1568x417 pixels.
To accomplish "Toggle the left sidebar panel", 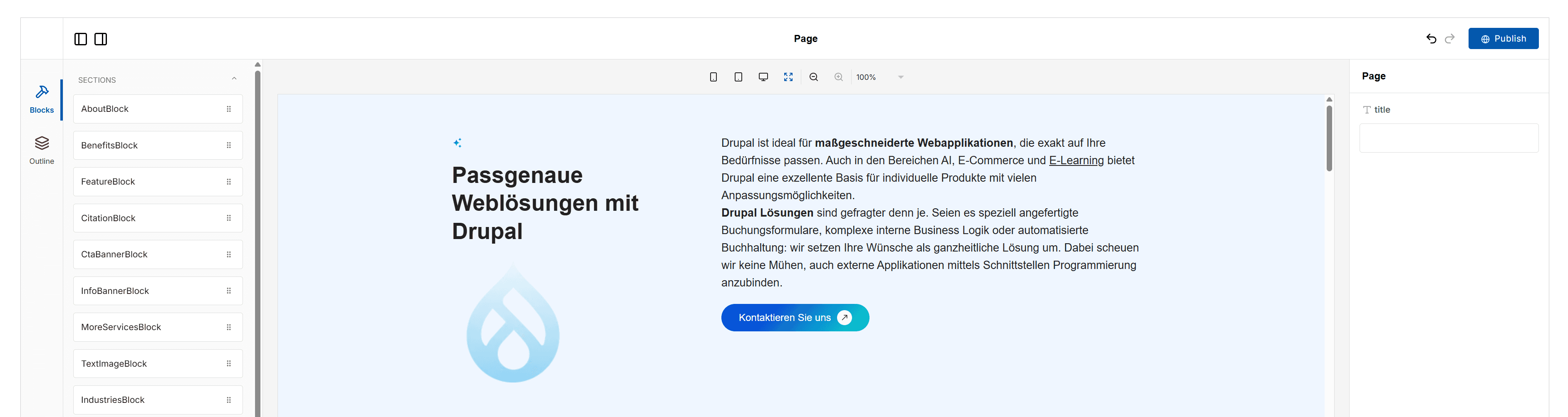I will (x=80, y=38).
